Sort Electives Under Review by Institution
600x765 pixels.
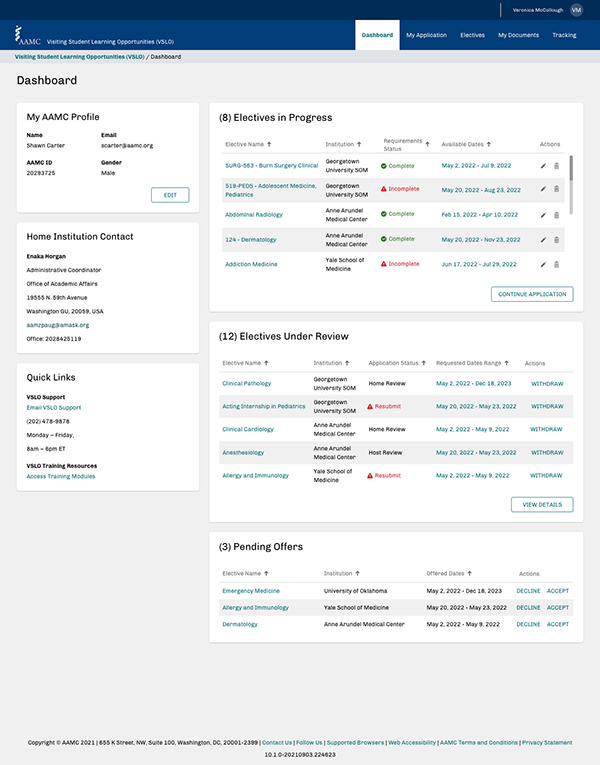point(347,363)
